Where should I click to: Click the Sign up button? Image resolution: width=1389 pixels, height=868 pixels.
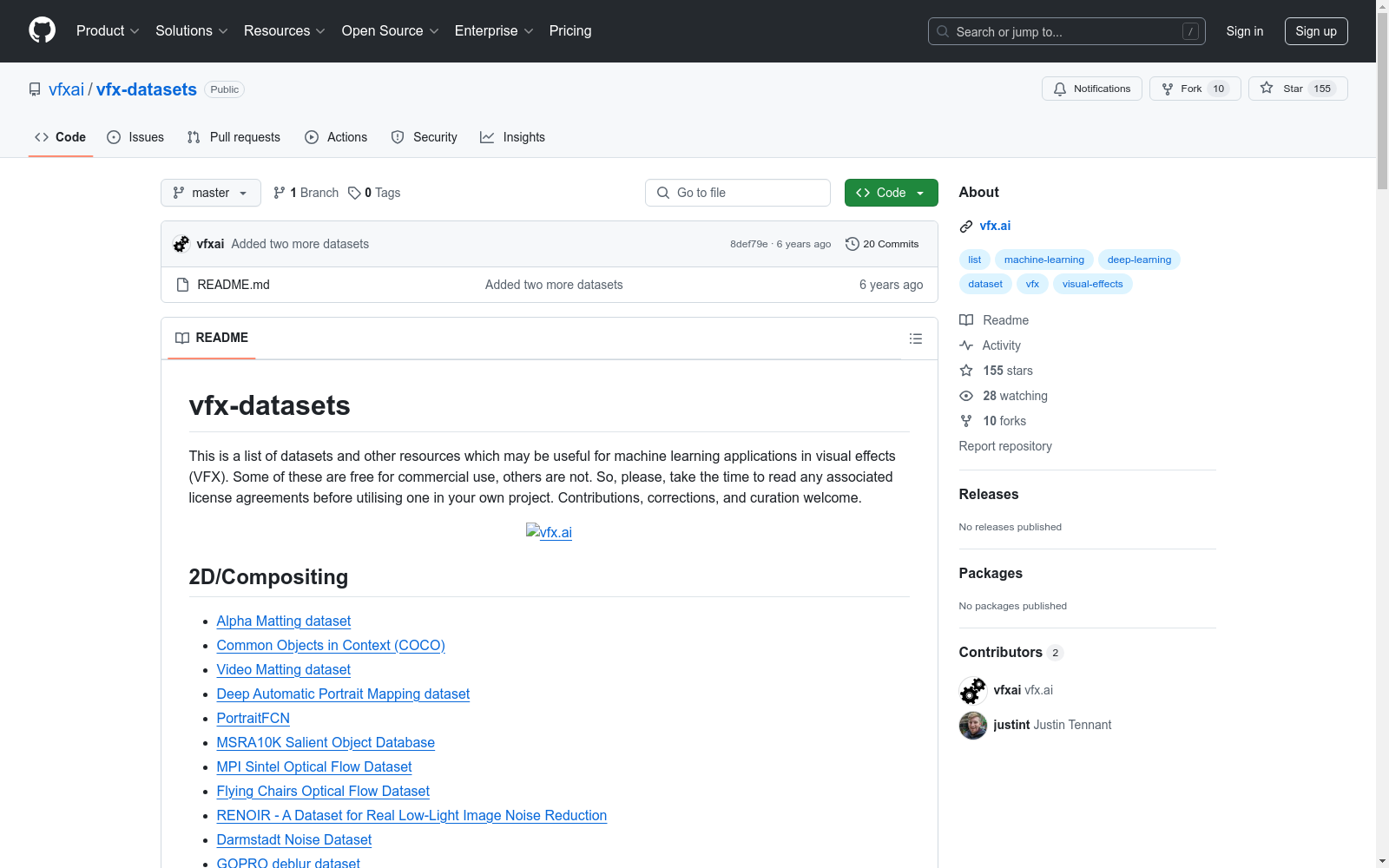(1316, 31)
